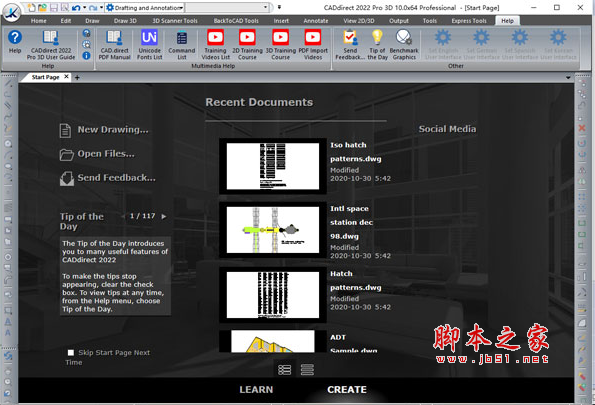Launch the 3D Training Course video

point(280,44)
